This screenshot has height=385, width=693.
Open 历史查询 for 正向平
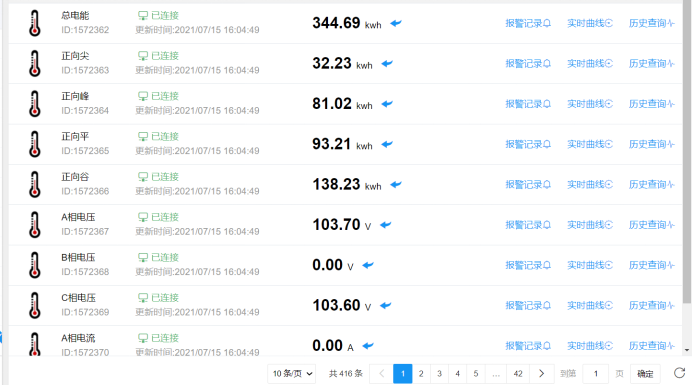pos(652,144)
